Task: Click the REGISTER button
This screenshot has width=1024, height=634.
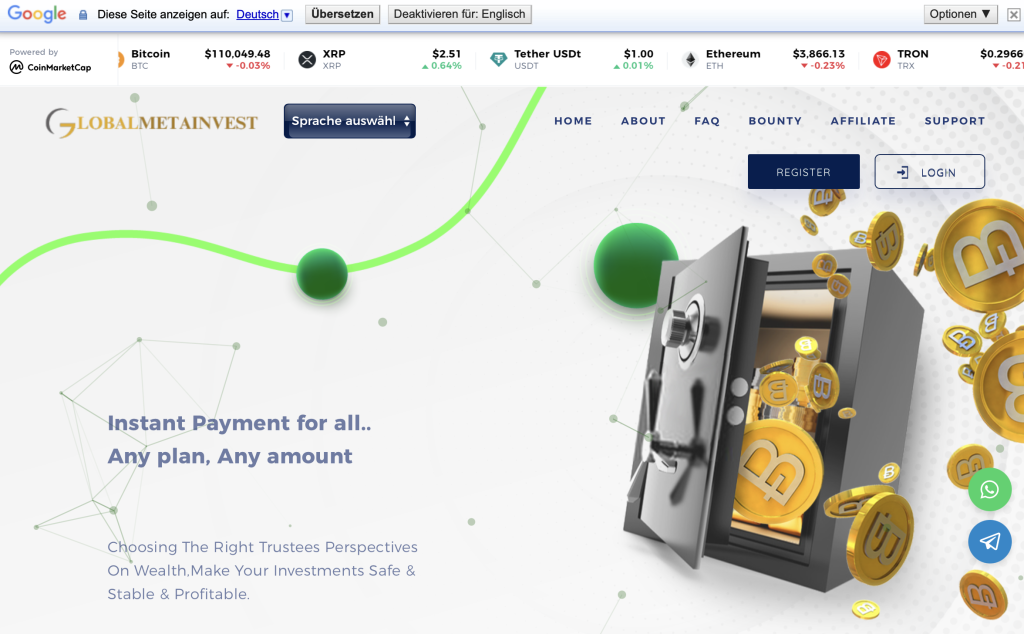Action: tap(803, 172)
